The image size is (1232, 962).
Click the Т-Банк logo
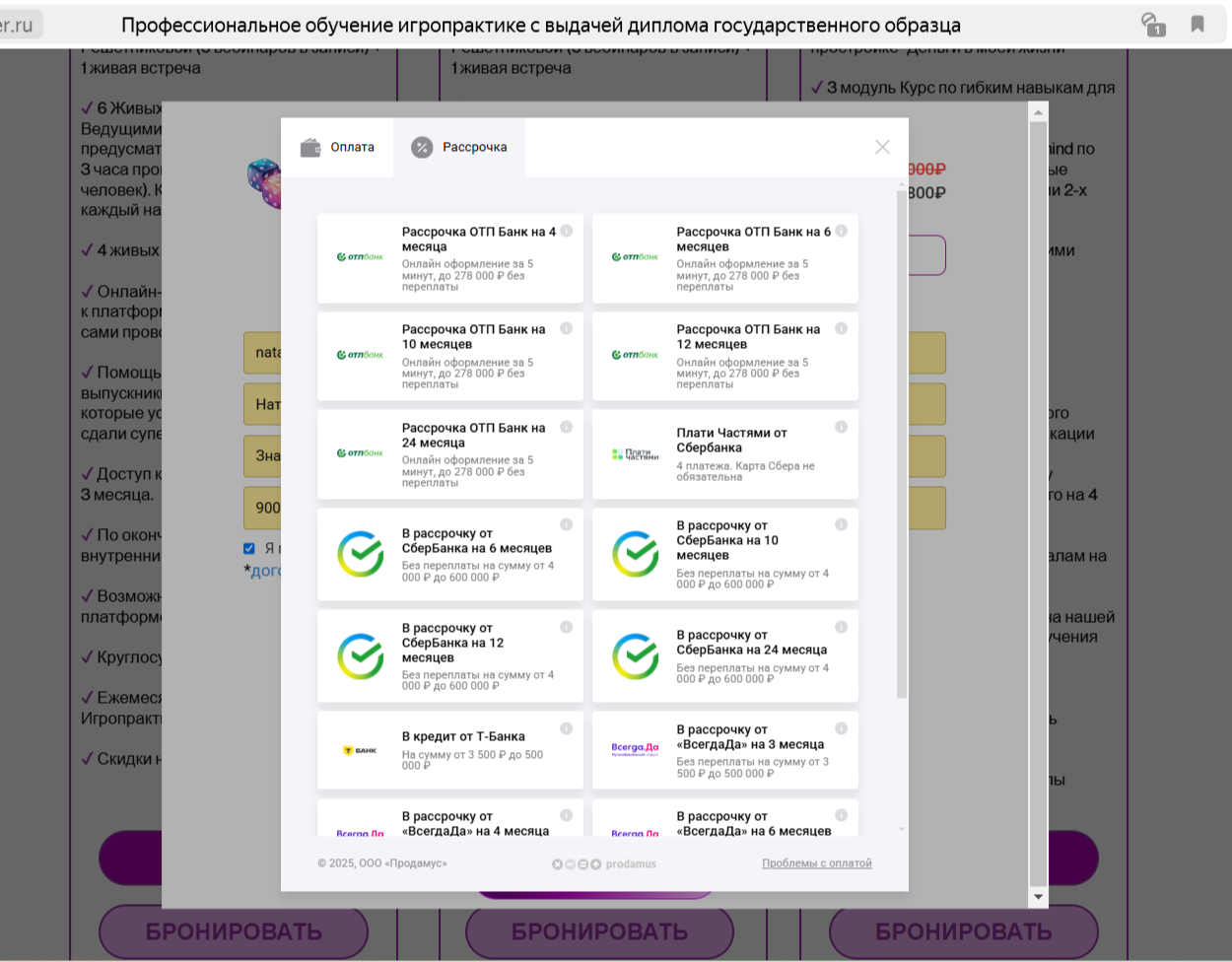360,751
